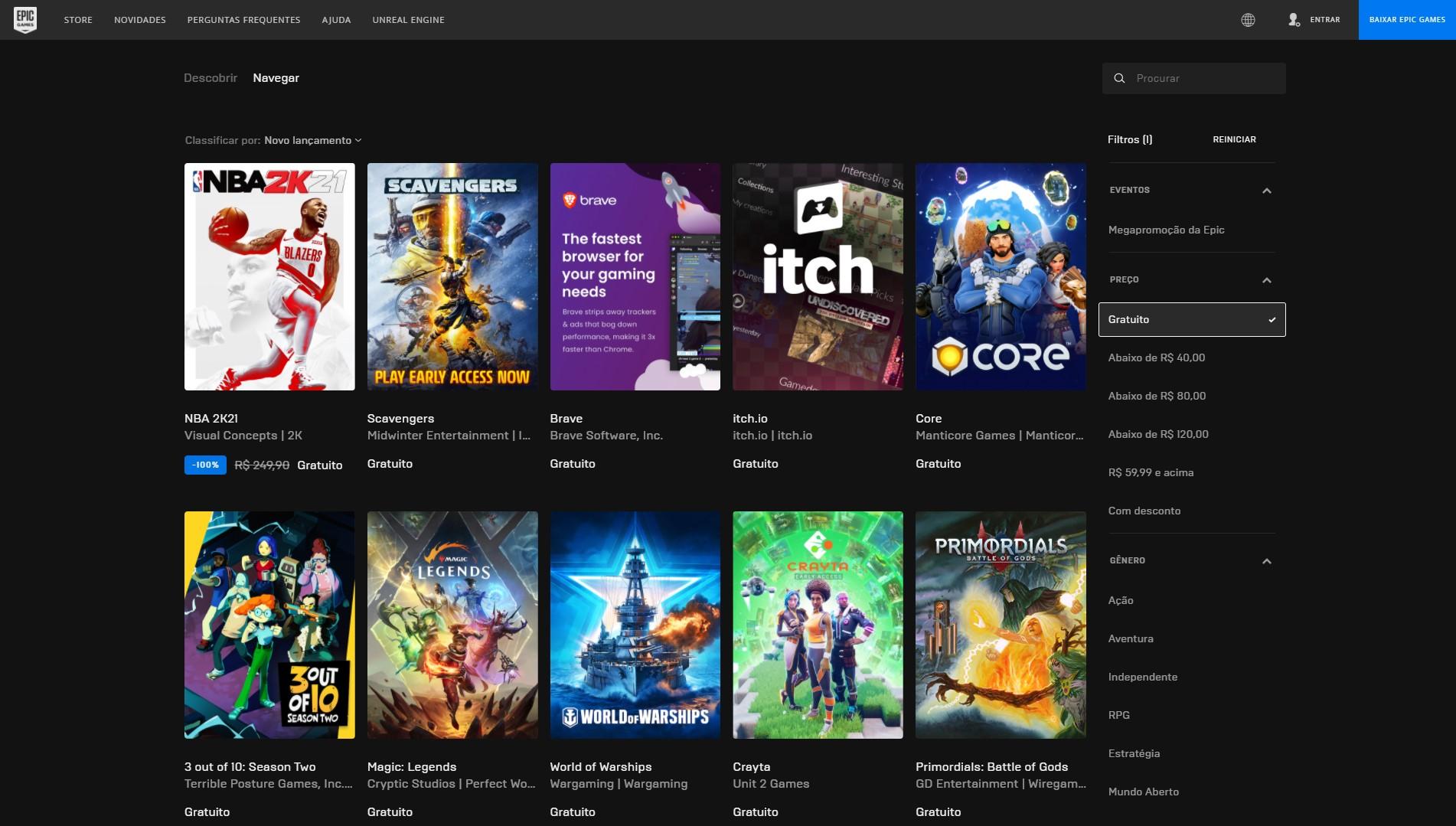Click the Visual Concepts | 2K developer text
The height and width of the screenshot is (826, 1456).
[x=243, y=436]
